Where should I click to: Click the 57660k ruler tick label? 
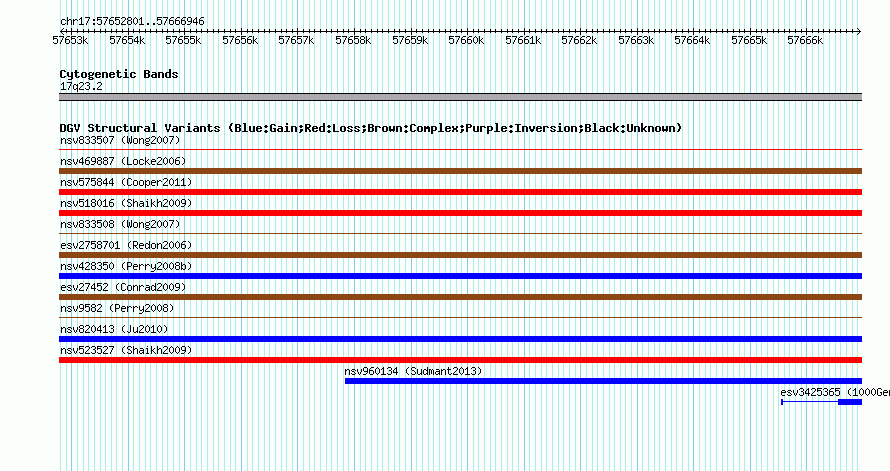[466, 40]
